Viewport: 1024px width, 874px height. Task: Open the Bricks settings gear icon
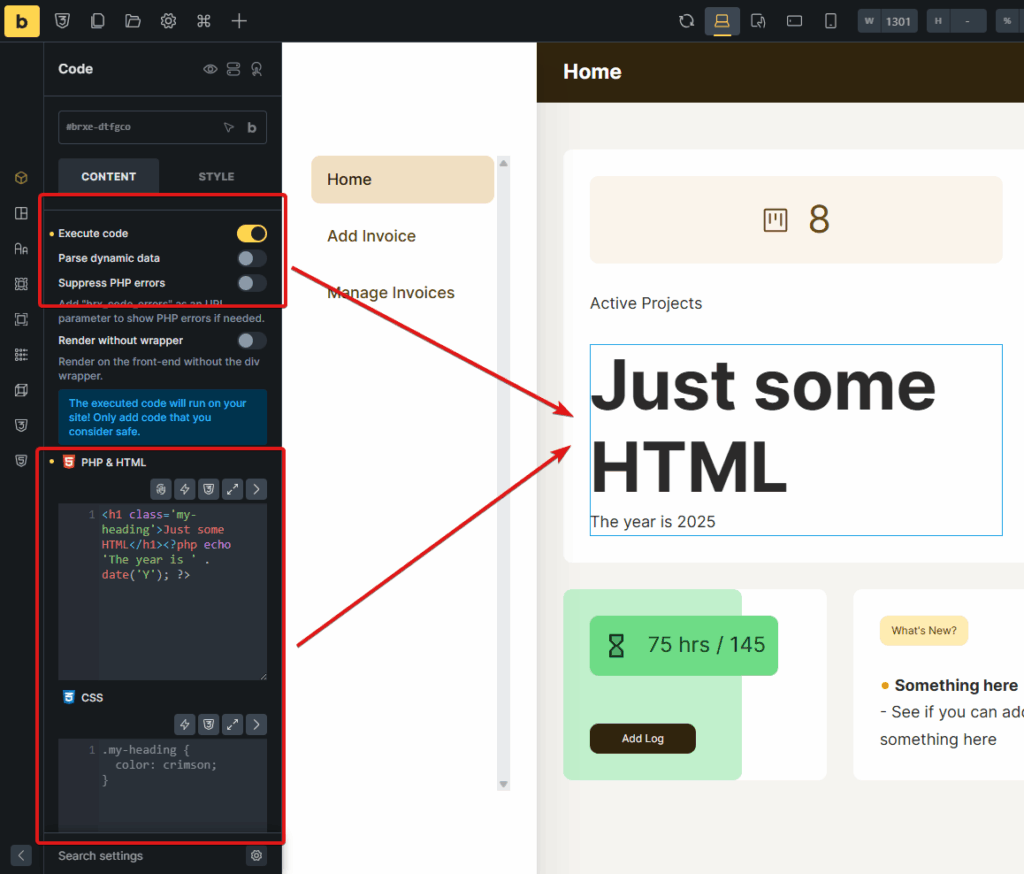point(167,20)
